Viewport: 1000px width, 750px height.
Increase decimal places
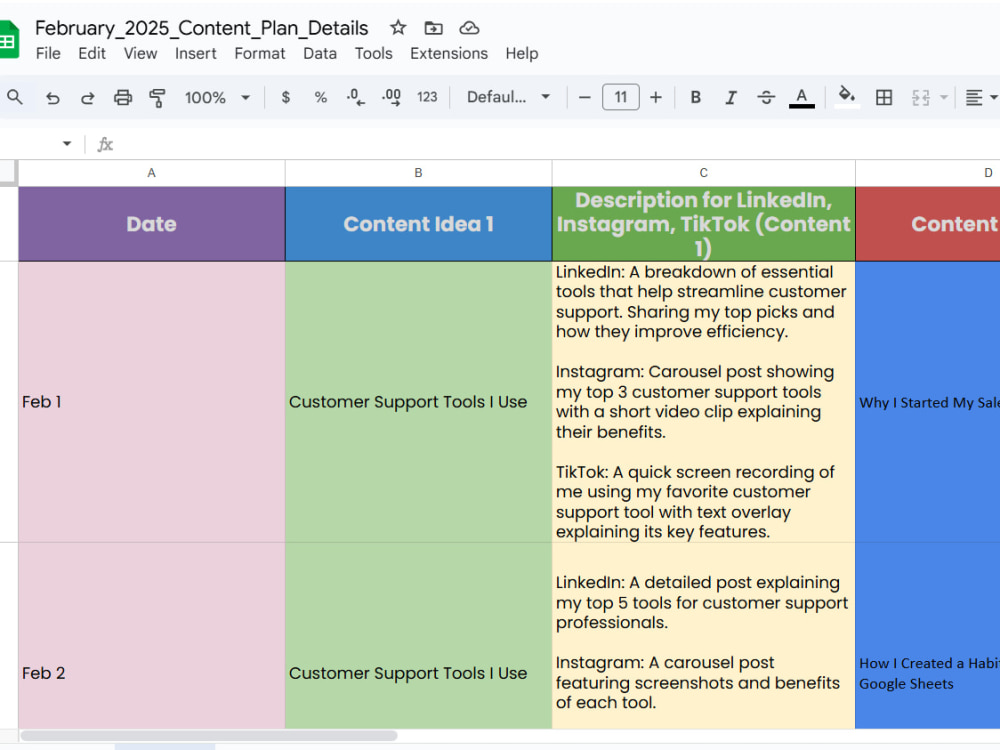tap(391, 97)
